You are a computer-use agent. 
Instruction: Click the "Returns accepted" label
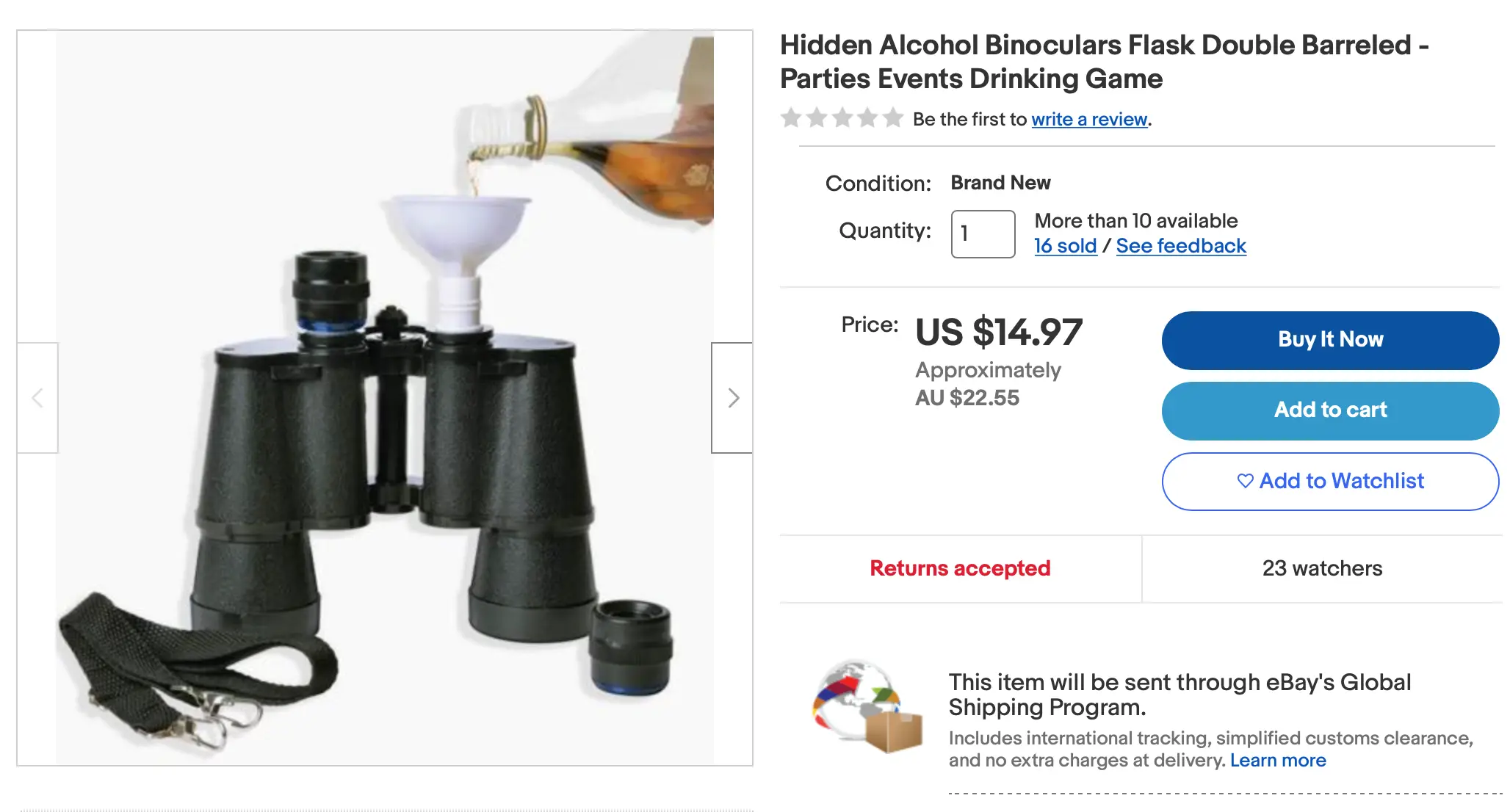click(960, 568)
